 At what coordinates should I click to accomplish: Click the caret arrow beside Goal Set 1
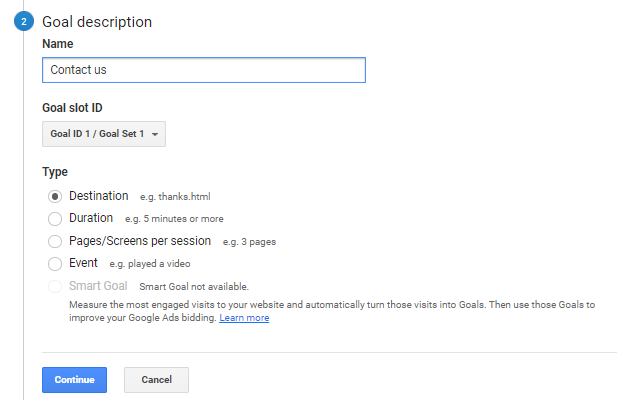(x=156, y=134)
